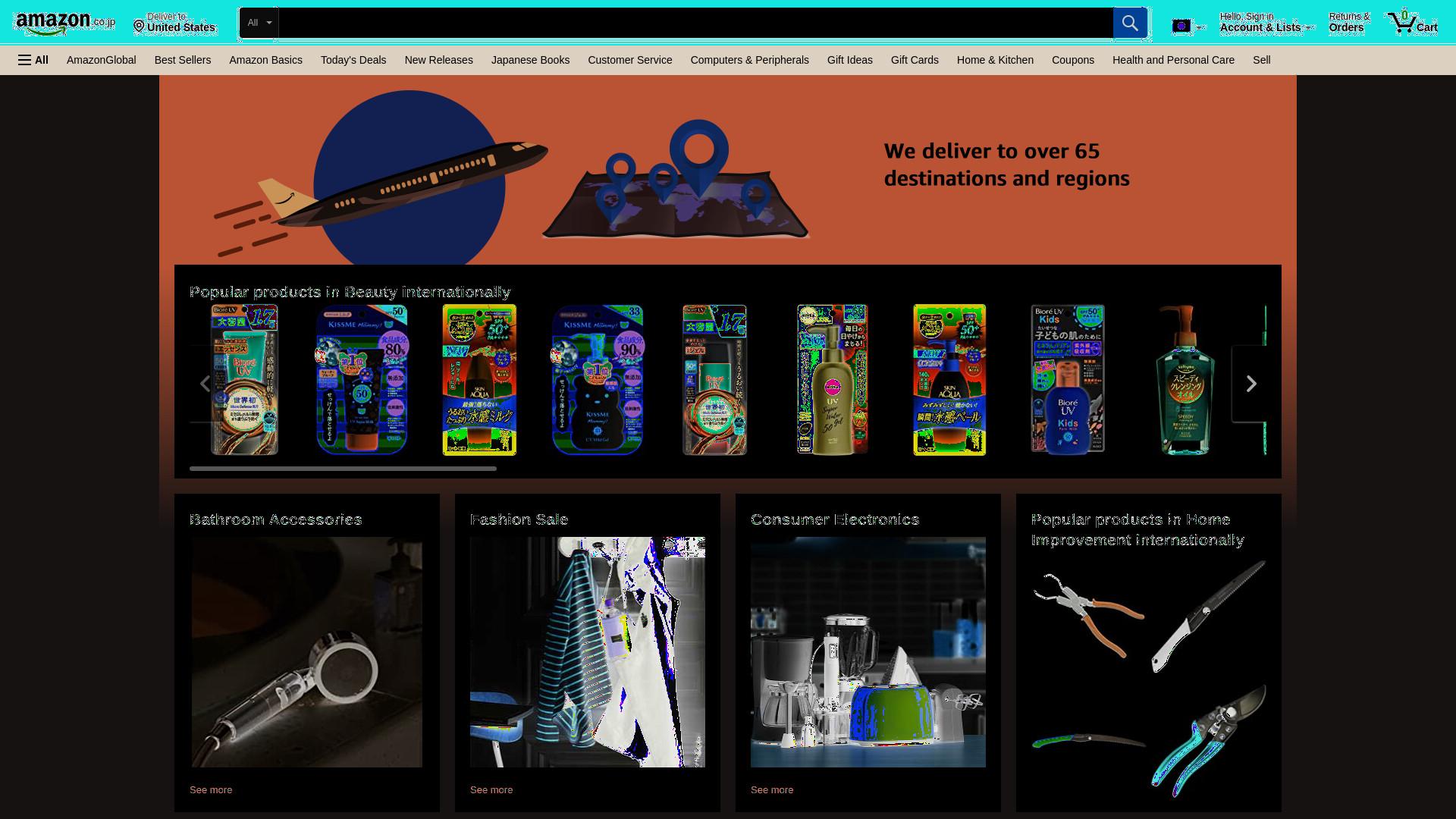Image resolution: width=1456 pixels, height=819 pixels.
Task: Go to Amazon Basics
Action: 265,60
